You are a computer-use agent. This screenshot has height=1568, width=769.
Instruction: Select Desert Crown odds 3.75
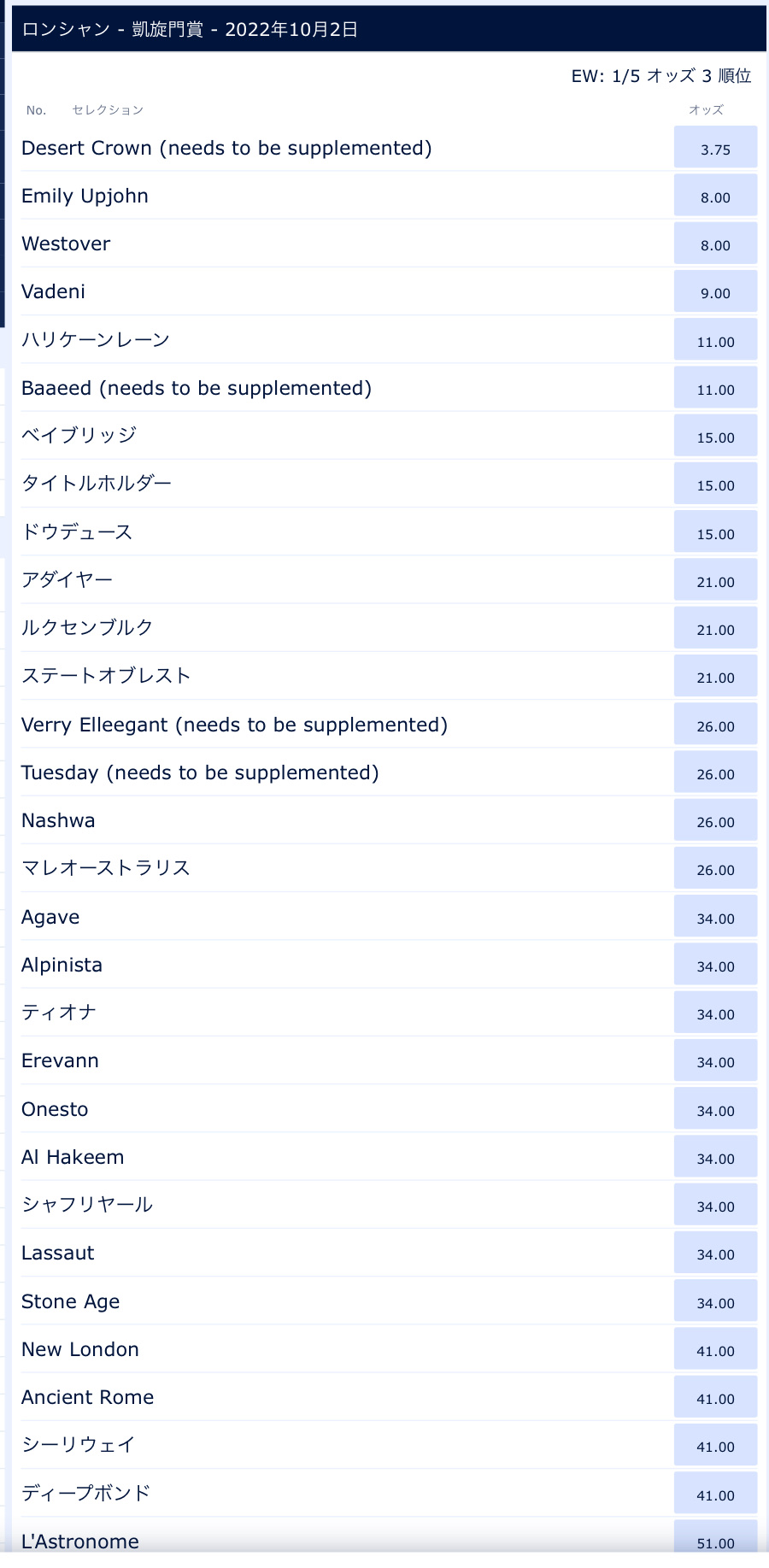click(715, 147)
